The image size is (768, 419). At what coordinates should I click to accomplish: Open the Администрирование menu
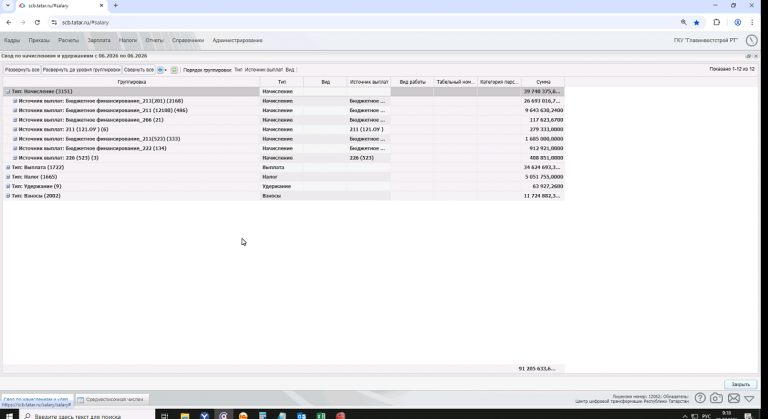[238, 41]
